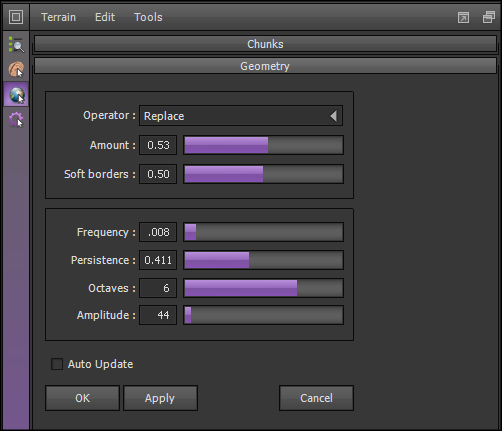This screenshot has width=502, height=431.
Task: Click the square frame icon top-left
Action: [x=16, y=17]
